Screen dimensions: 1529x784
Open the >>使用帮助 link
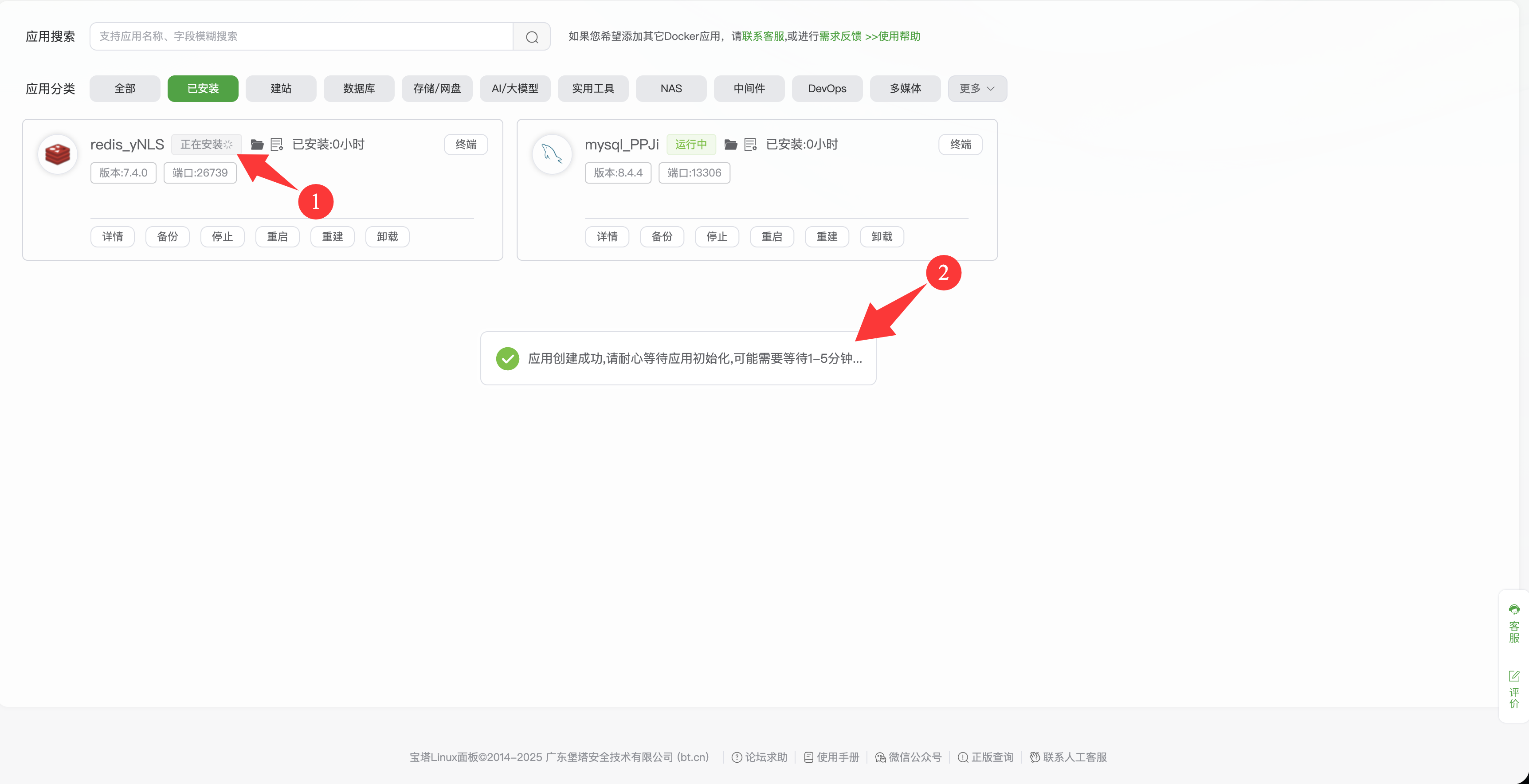point(893,36)
